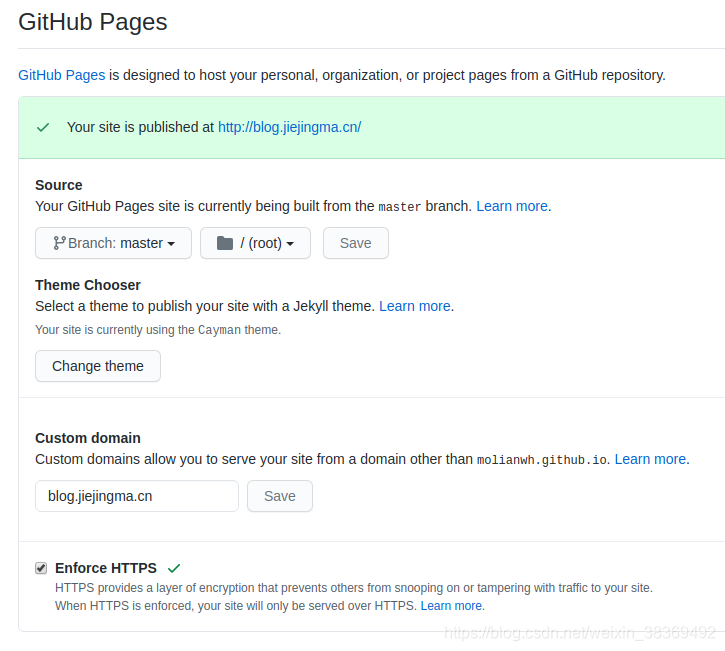This screenshot has width=725, height=651.
Task: Click the 'Your site is currently using the Cayman theme' text
Action: tap(158, 330)
